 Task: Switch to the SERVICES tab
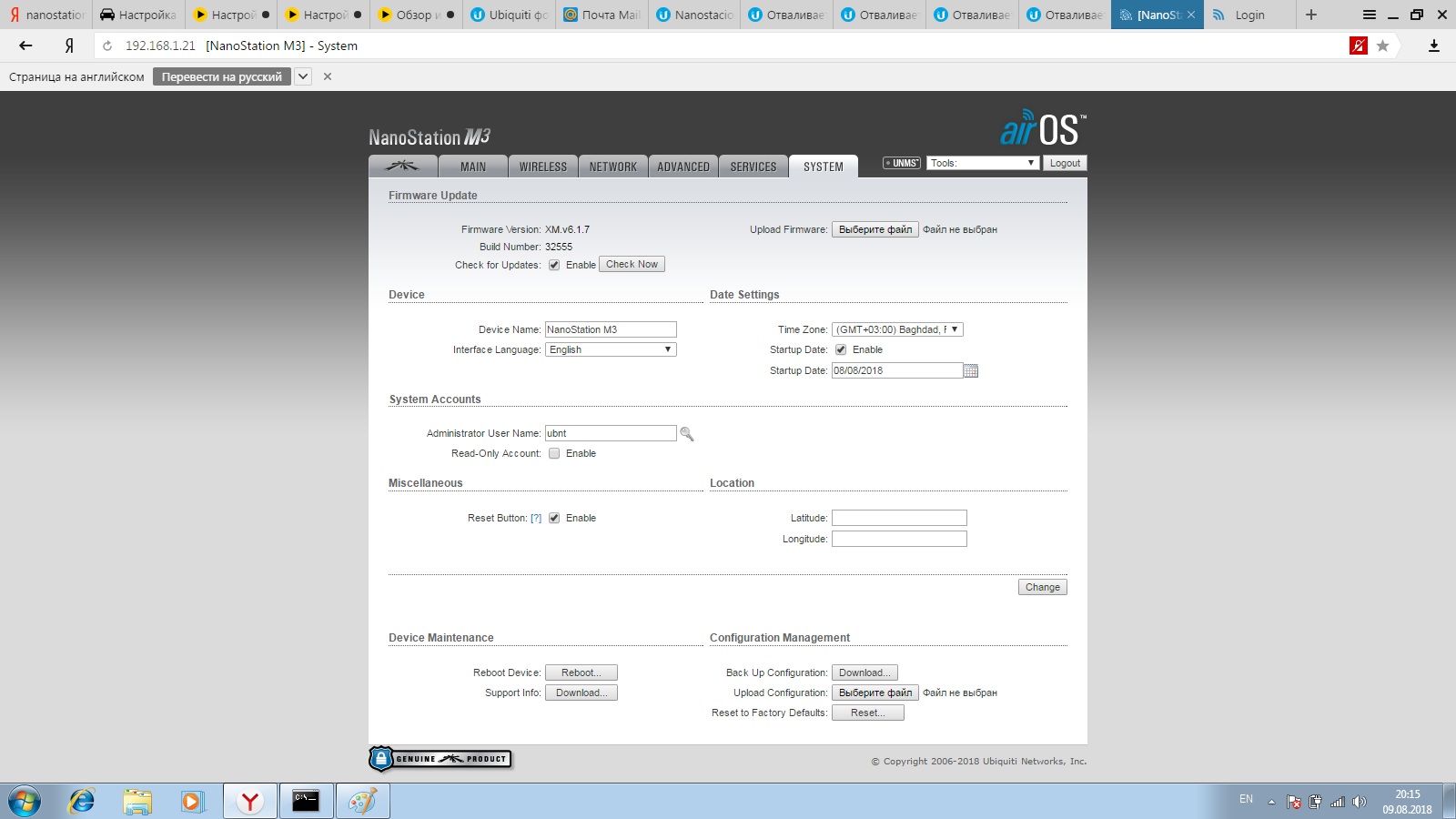click(x=753, y=167)
